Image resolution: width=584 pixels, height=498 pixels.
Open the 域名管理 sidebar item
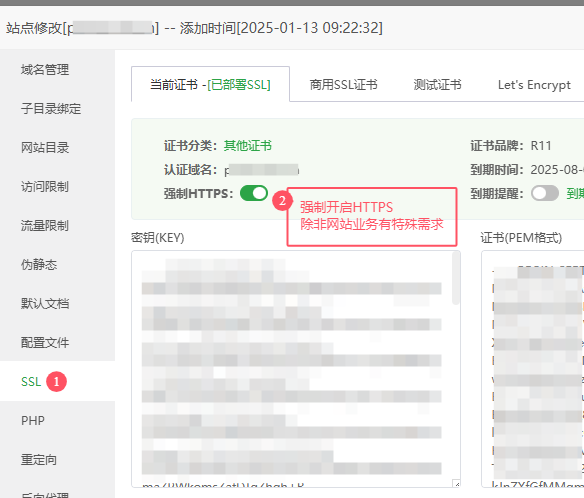[x=45, y=70]
